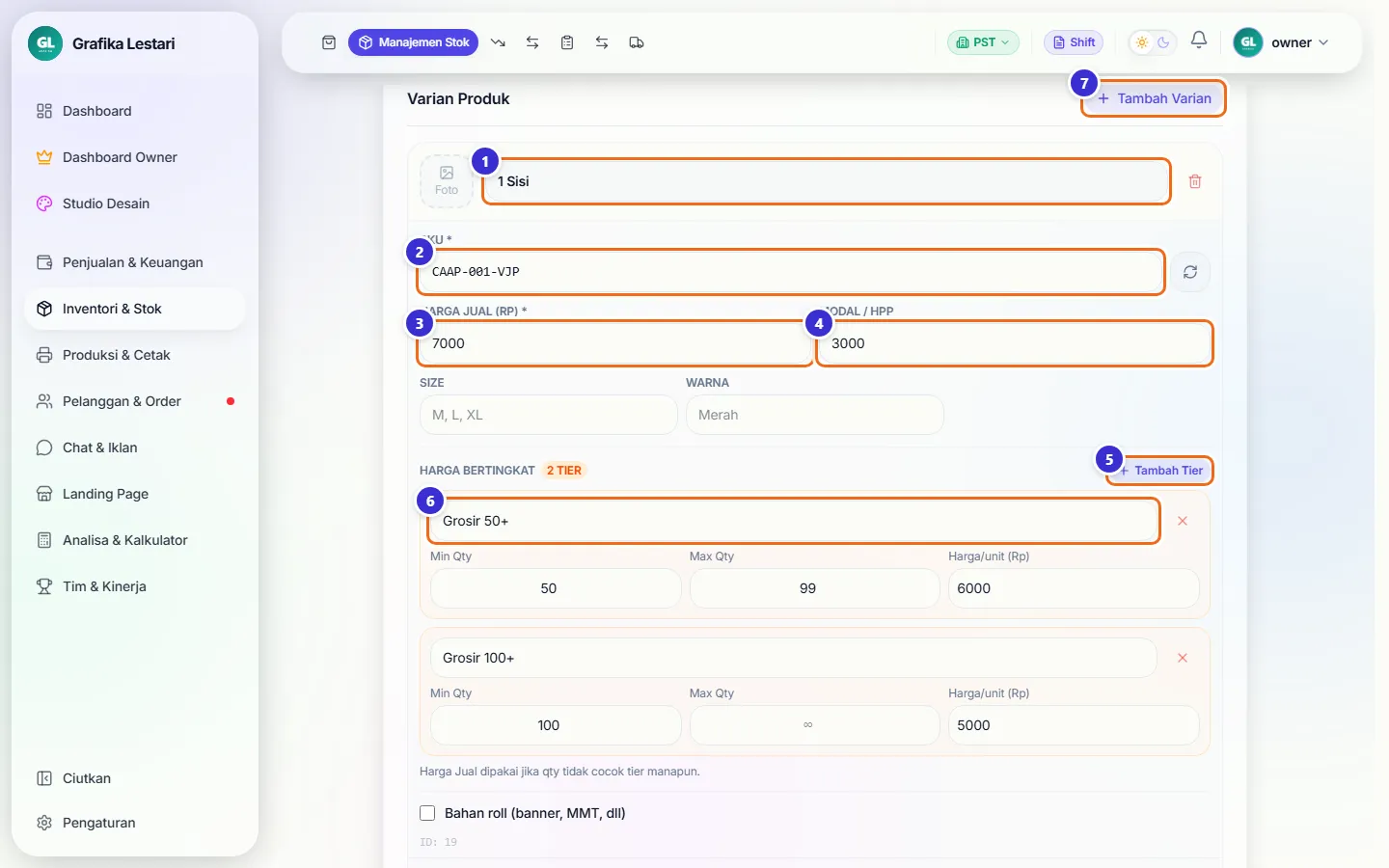Edit Harga Jual field showing 7000

click(x=614, y=343)
